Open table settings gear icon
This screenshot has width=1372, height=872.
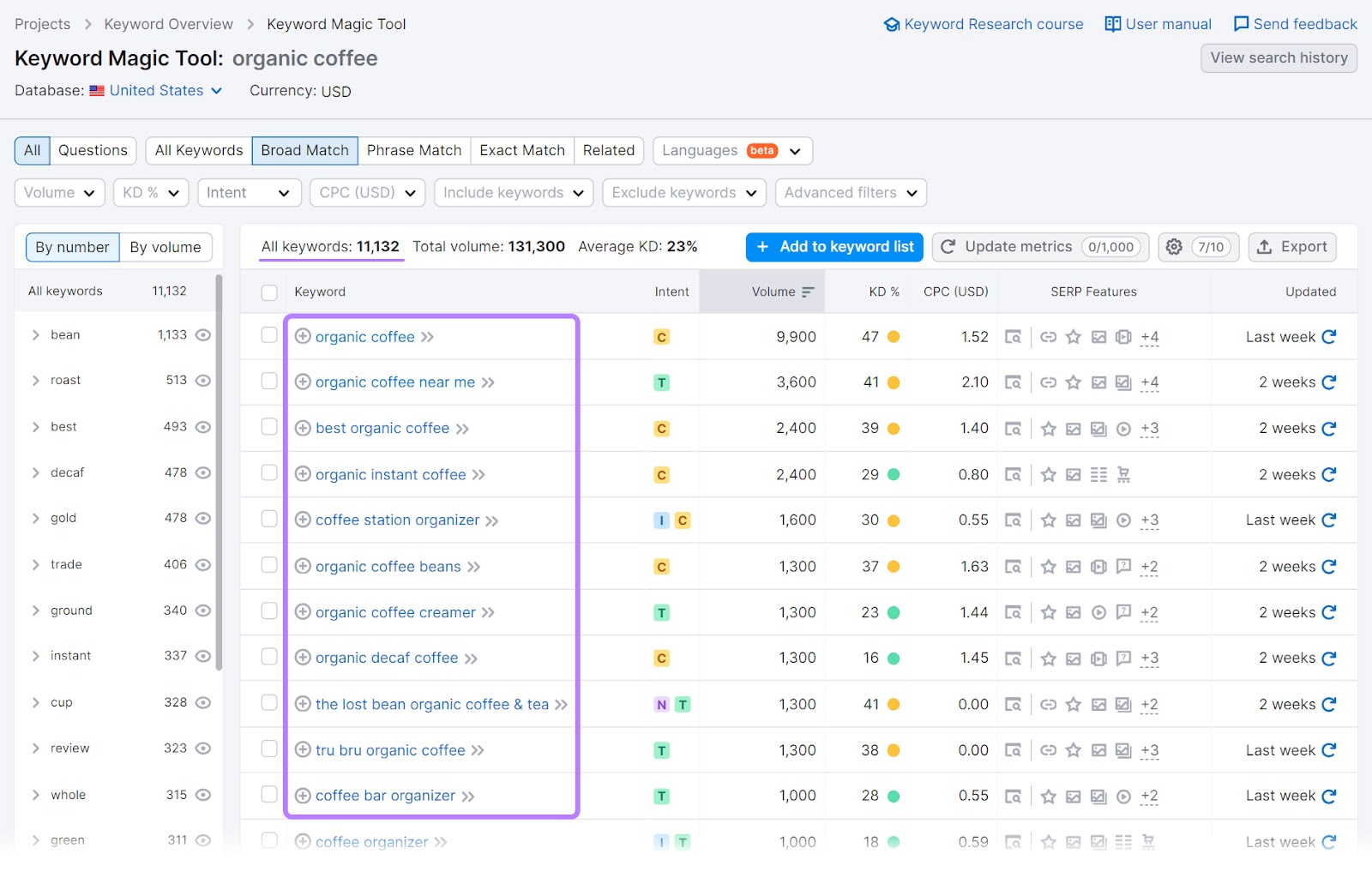coord(1174,247)
